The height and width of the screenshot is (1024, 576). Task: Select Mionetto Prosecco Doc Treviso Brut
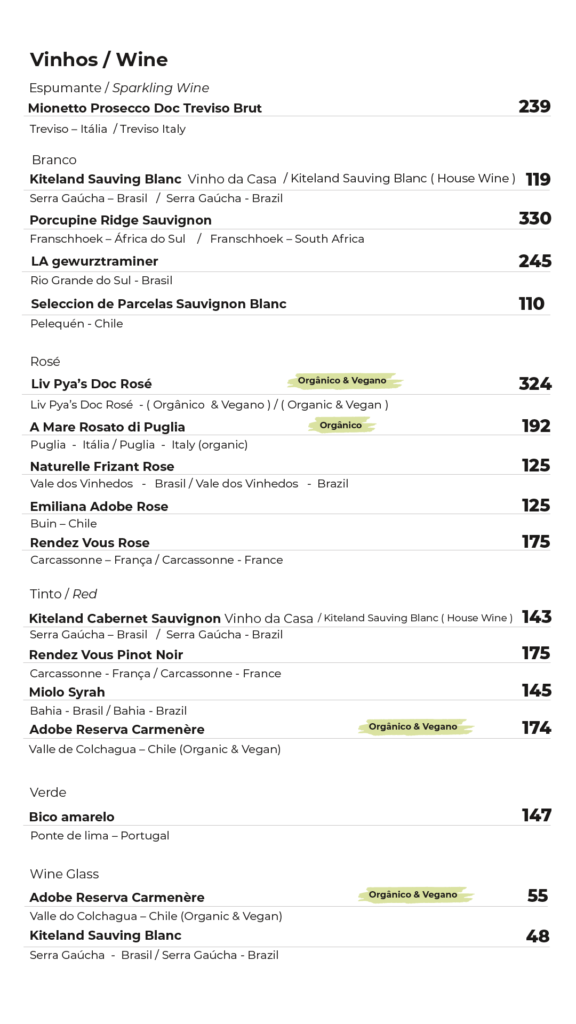point(145,108)
